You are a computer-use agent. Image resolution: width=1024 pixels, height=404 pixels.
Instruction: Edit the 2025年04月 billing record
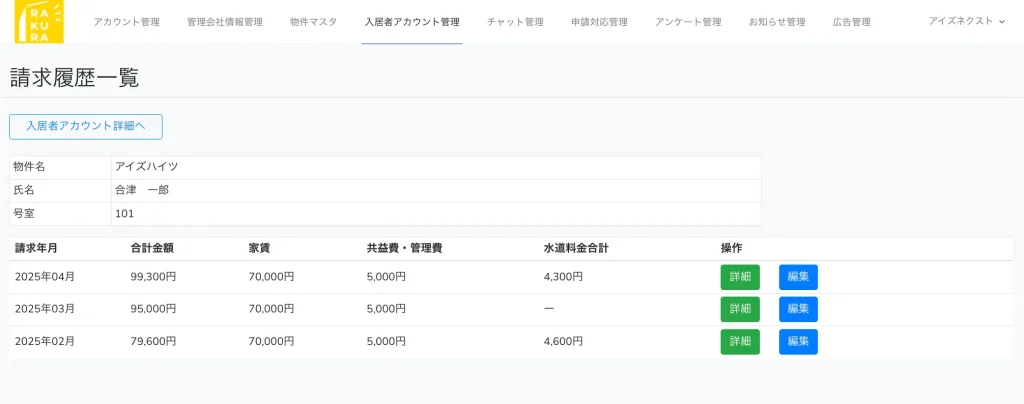[798, 277]
